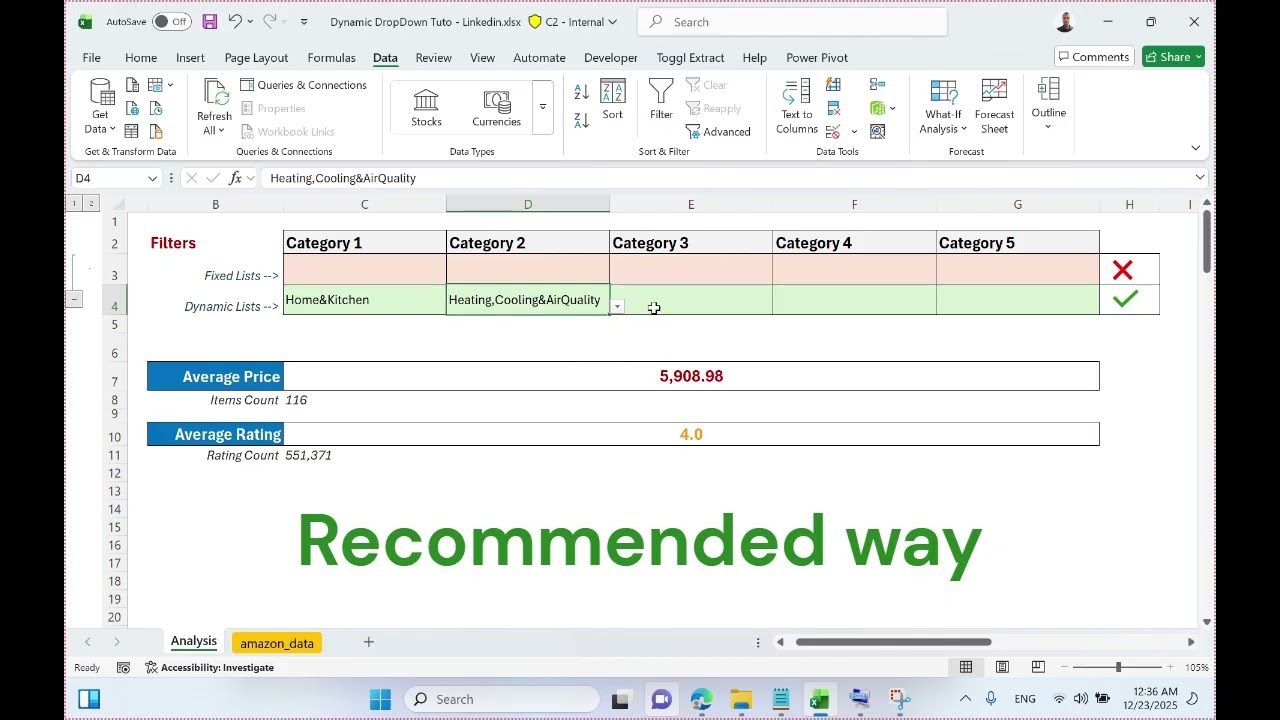The height and width of the screenshot is (720, 1280).
Task: Switch to the amazon_data sheet
Action: click(x=277, y=643)
